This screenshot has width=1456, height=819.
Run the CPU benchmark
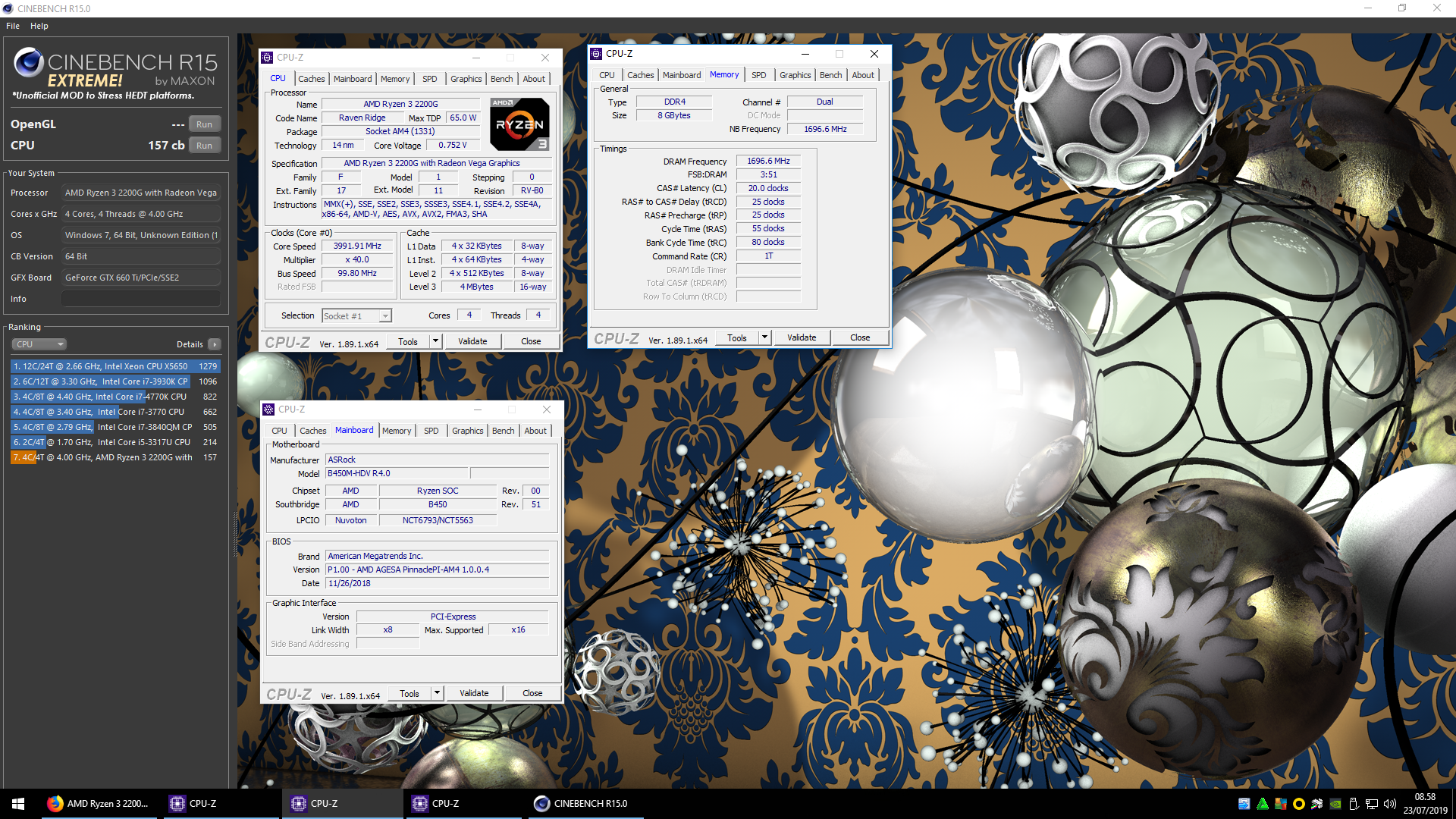point(204,146)
